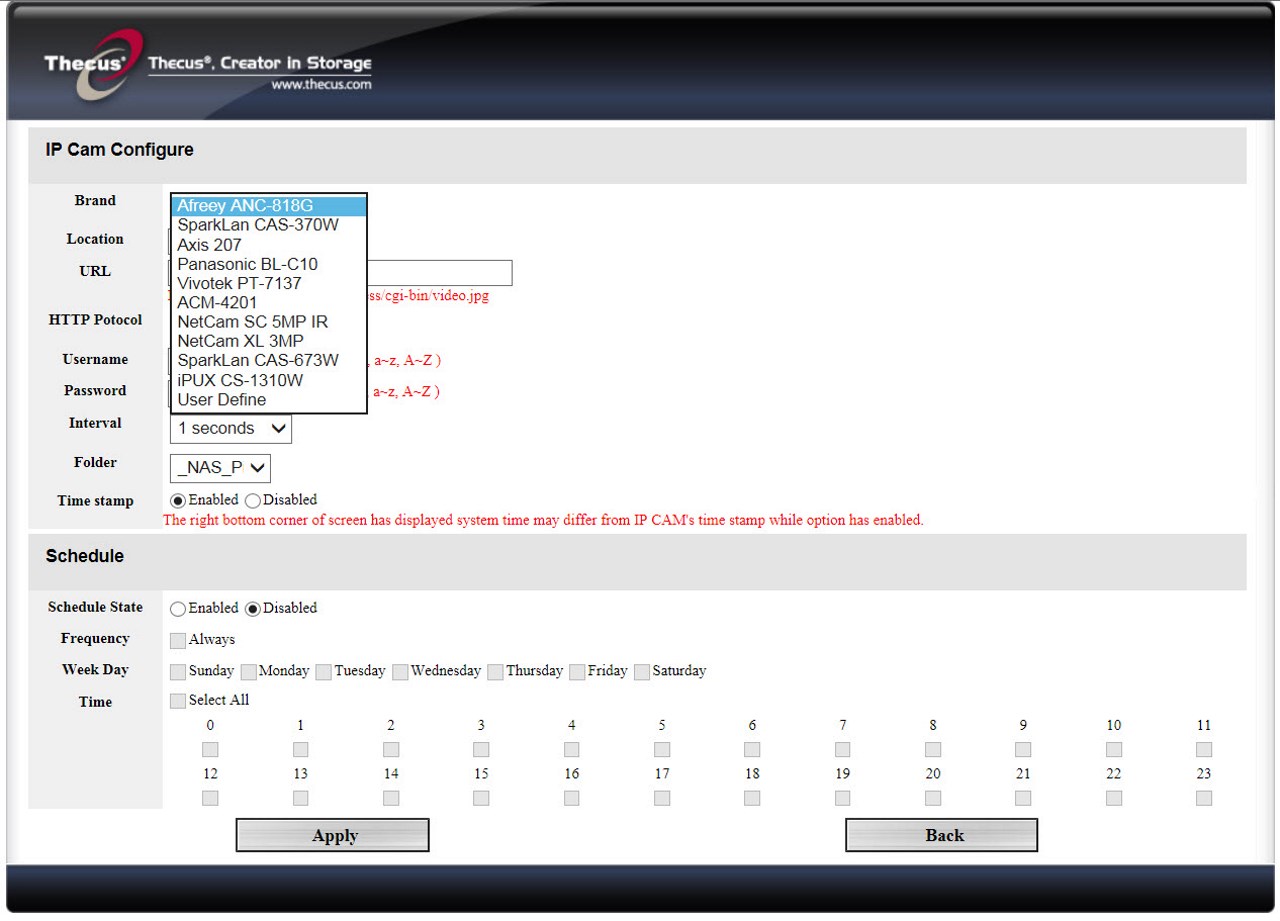The width and height of the screenshot is (1280, 921).
Task: Check the hour 14 time box
Action: point(391,798)
